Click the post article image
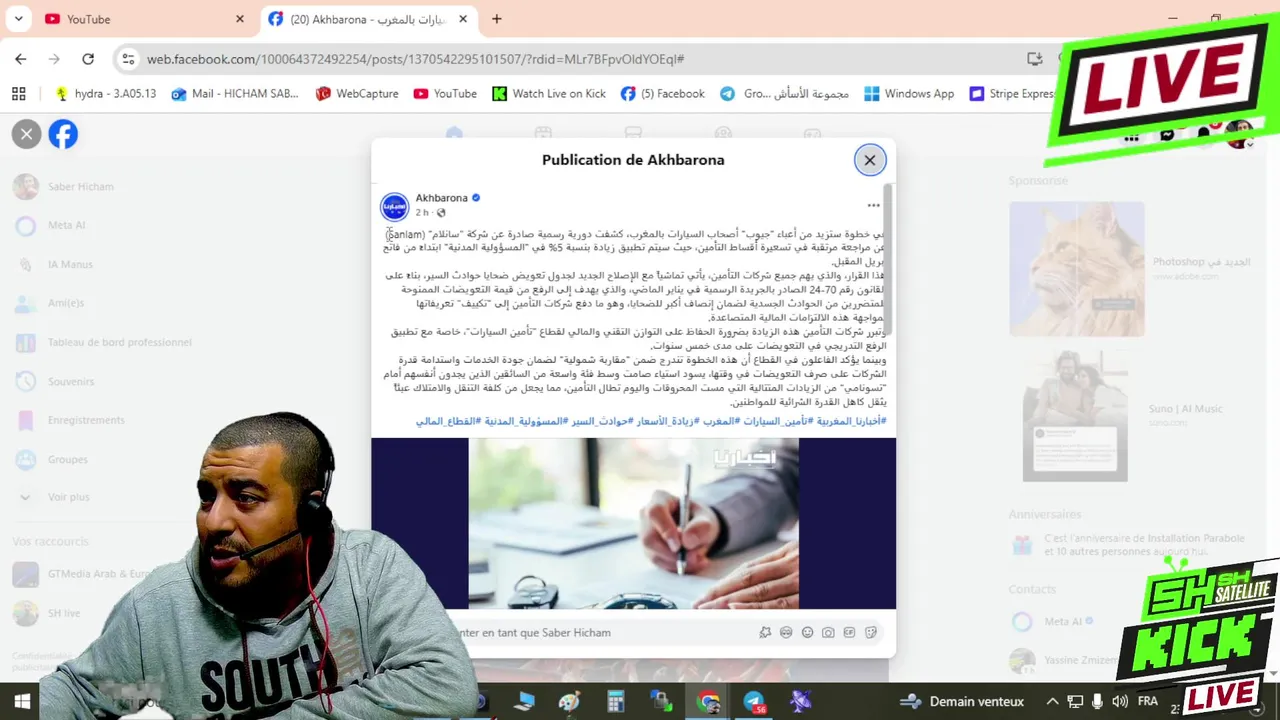 pos(633,523)
